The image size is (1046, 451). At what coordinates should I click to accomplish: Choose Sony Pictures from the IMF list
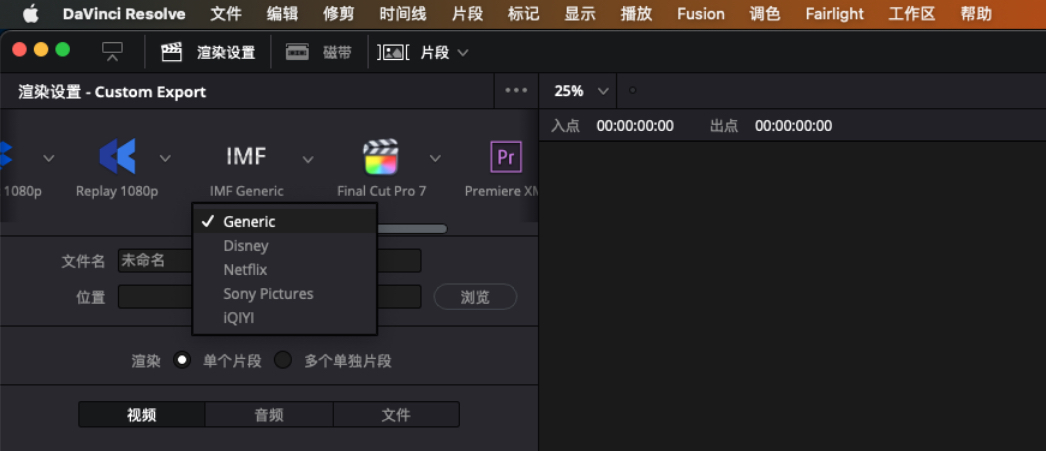click(x=285, y=294)
